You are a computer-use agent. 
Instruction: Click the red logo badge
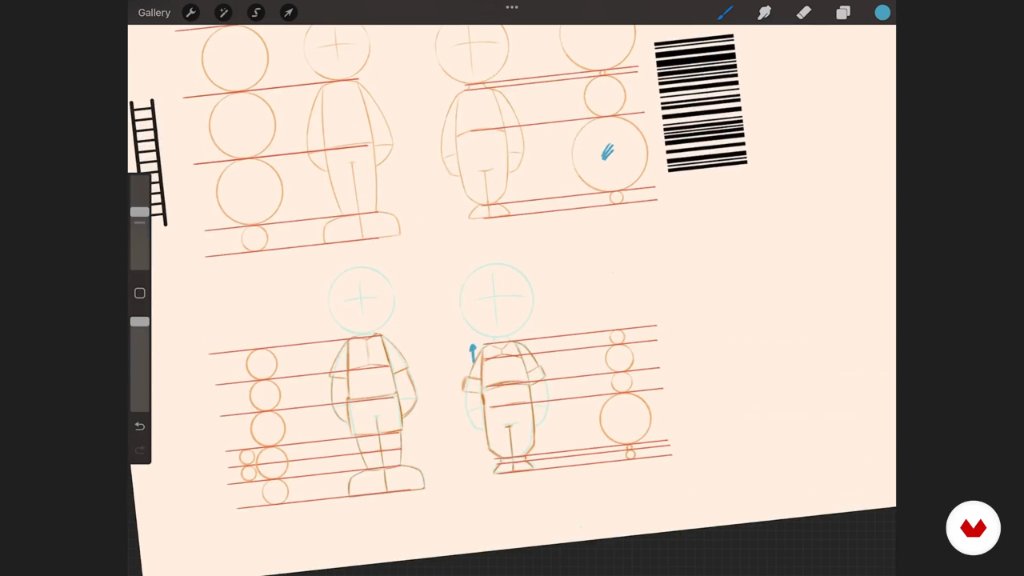coord(973,528)
